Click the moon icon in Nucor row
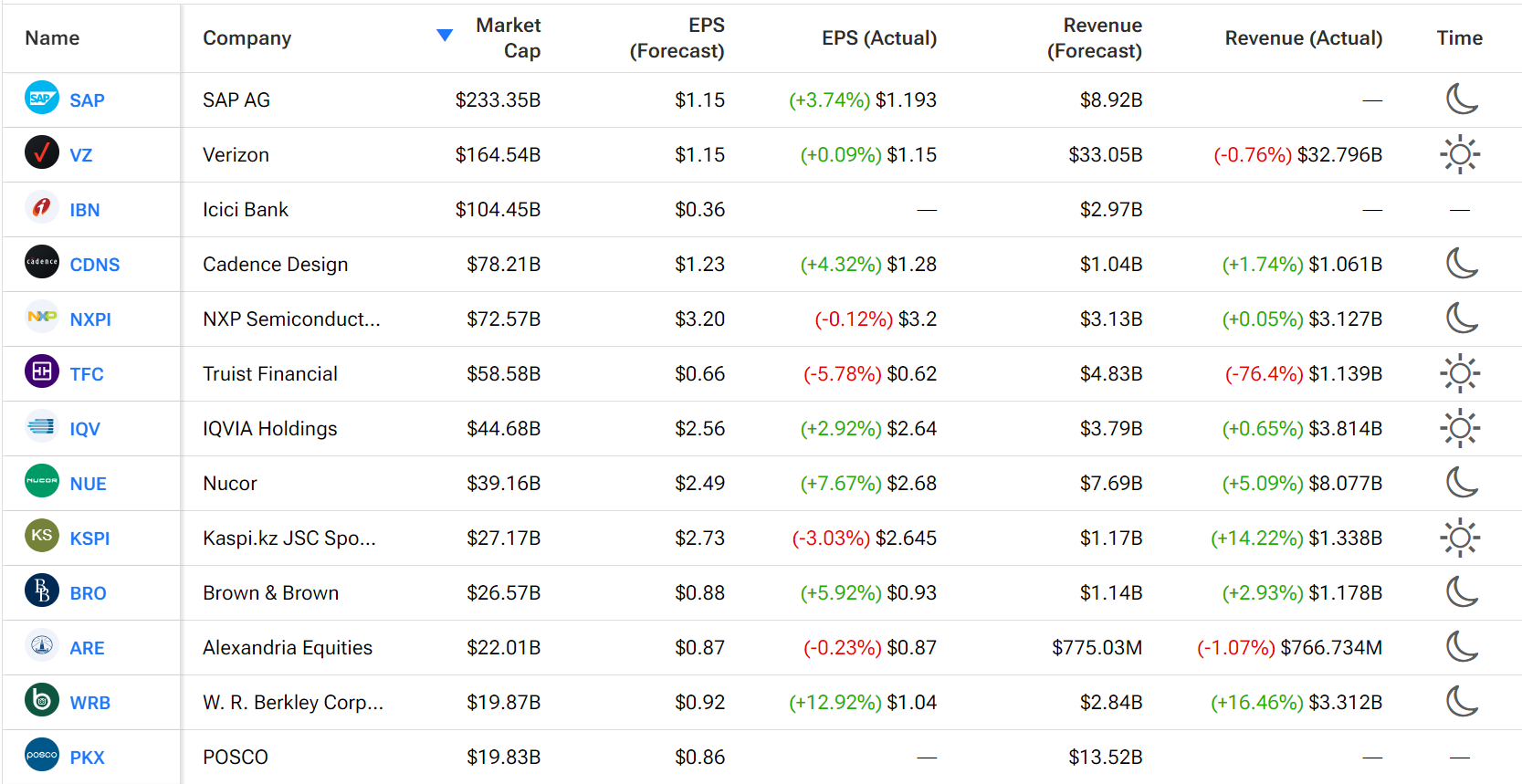This screenshot has width=1522, height=784. 1461,482
